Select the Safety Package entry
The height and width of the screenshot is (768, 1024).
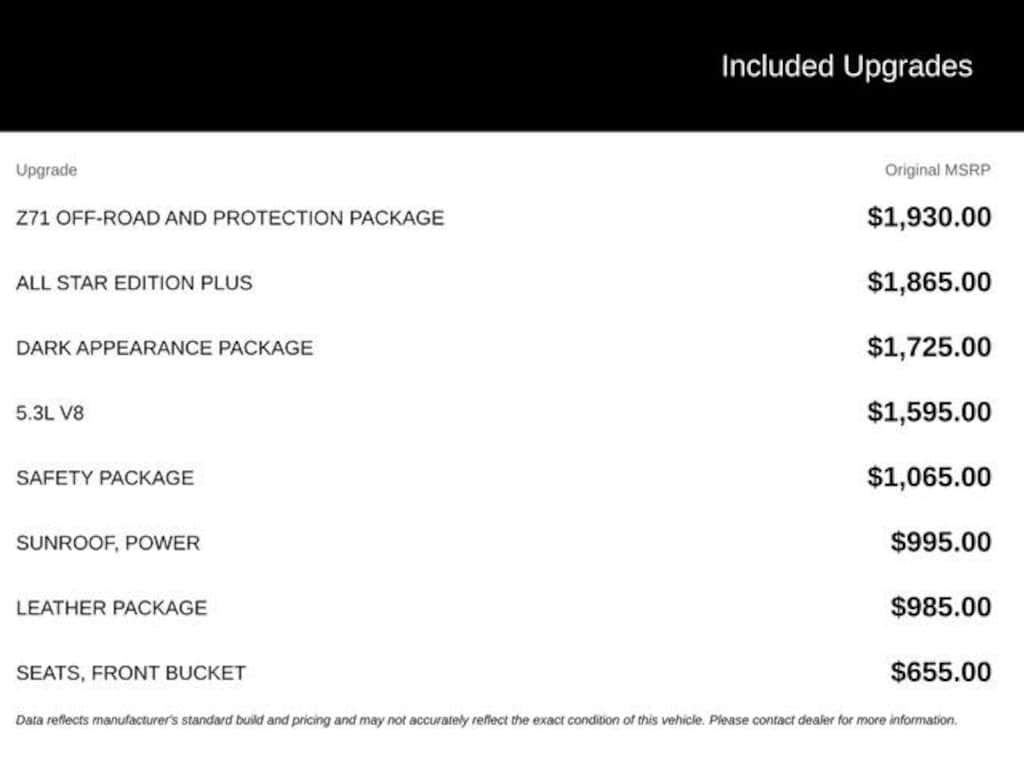pos(105,477)
